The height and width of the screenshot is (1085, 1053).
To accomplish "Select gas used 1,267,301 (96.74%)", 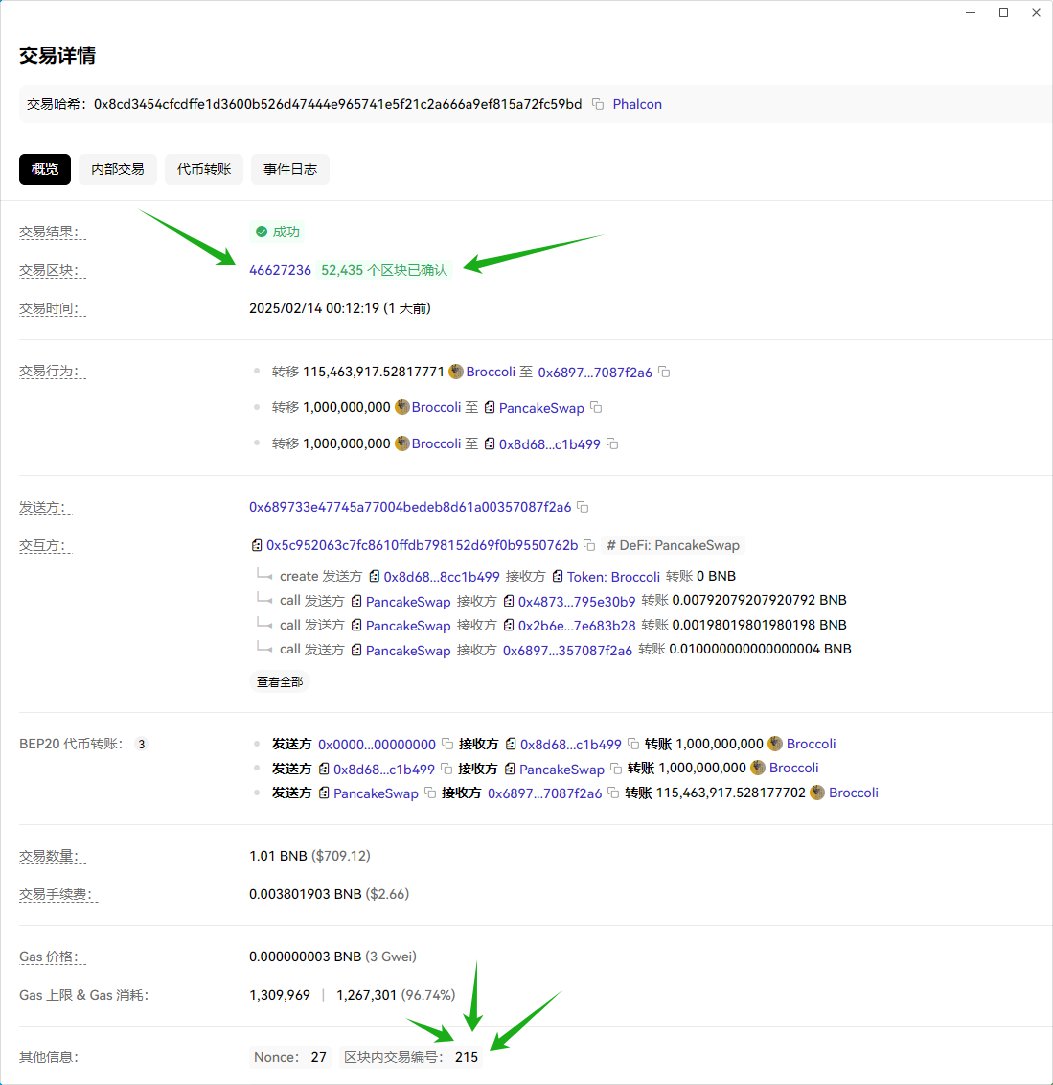I will [x=396, y=995].
